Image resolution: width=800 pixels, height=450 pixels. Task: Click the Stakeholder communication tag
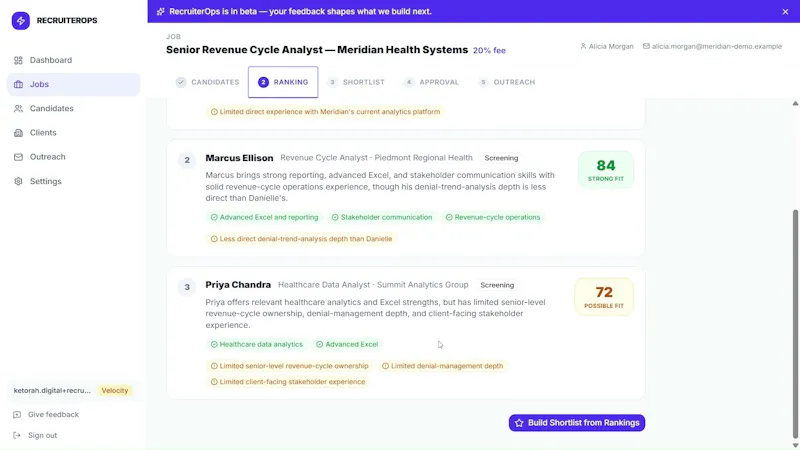[x=382, y=217]
